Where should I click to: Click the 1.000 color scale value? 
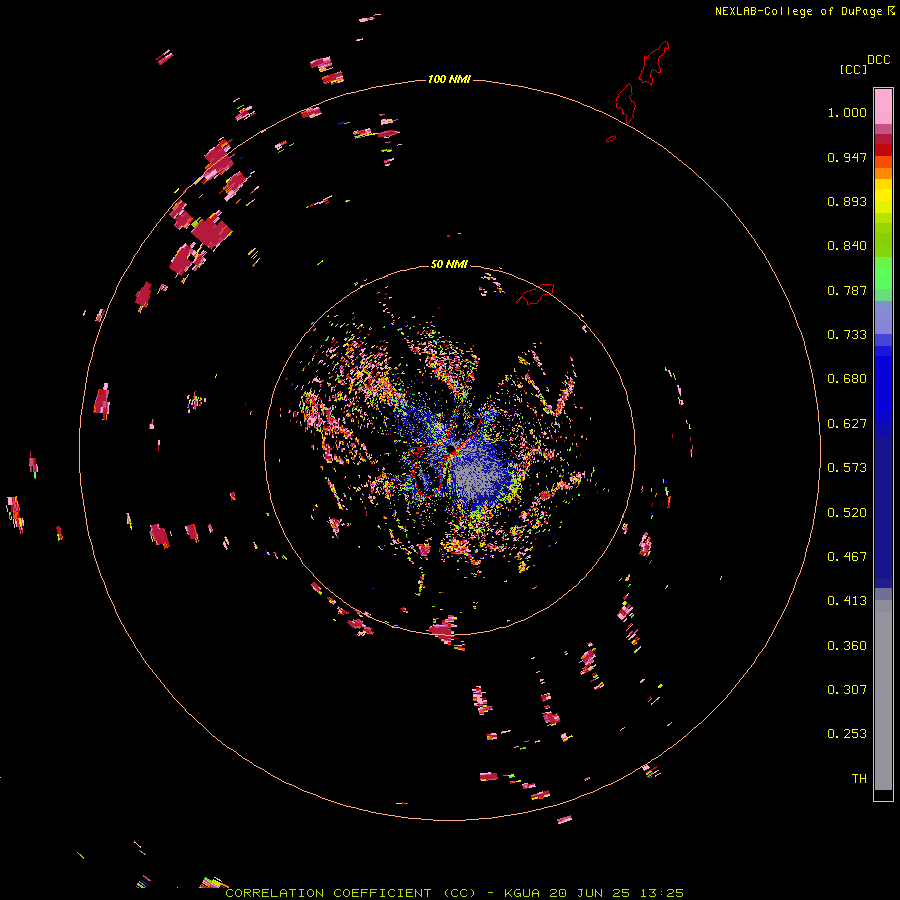pyautogui.click(x=847, y=112)
